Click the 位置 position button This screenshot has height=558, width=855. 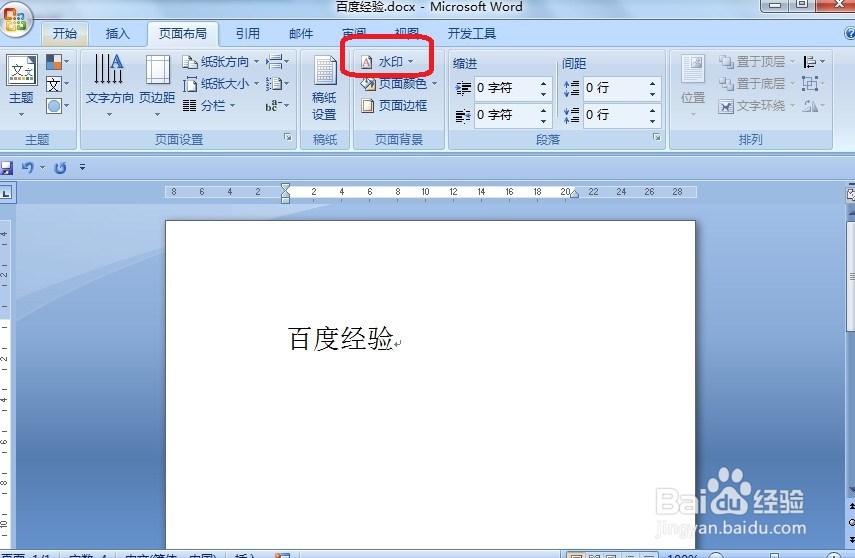(693, 86)
